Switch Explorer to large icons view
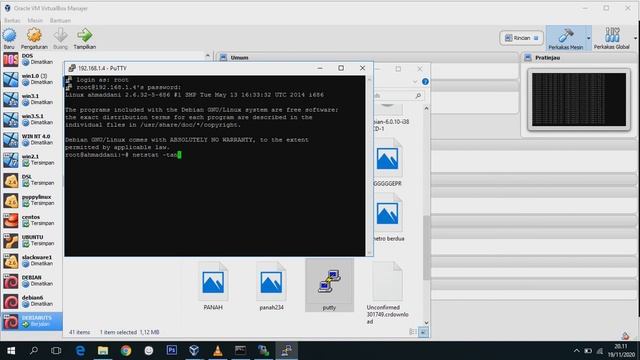Viewport: 640px width, 360px height. click(x=423, y=332)
